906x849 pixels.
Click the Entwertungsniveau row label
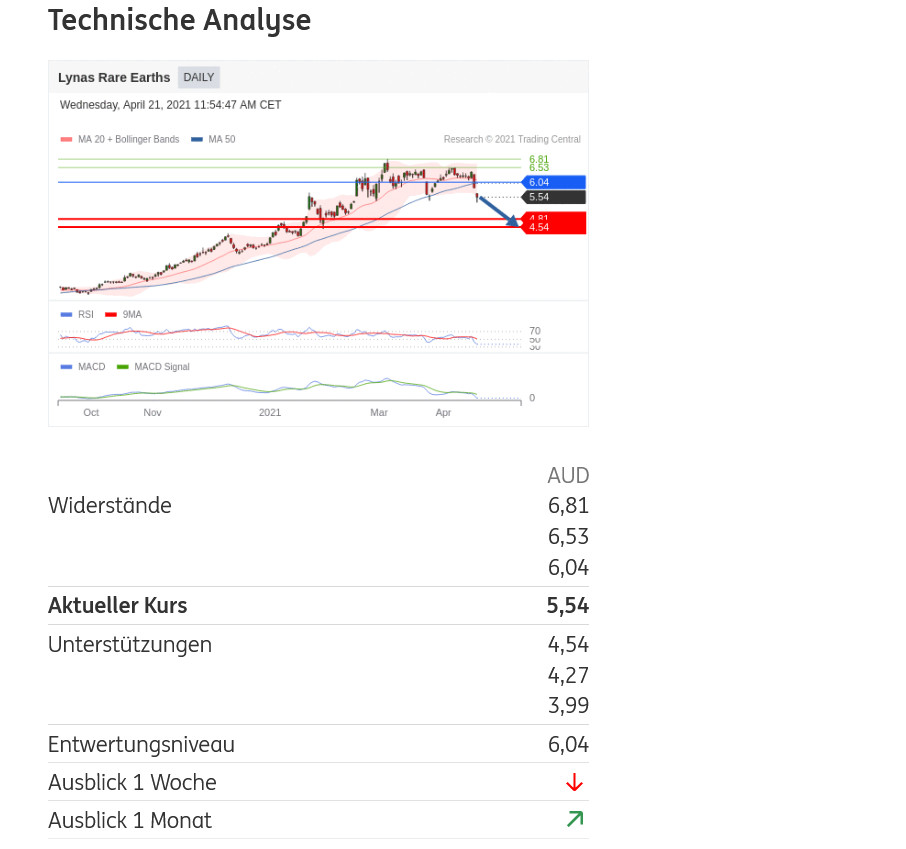tap(141, 745)
